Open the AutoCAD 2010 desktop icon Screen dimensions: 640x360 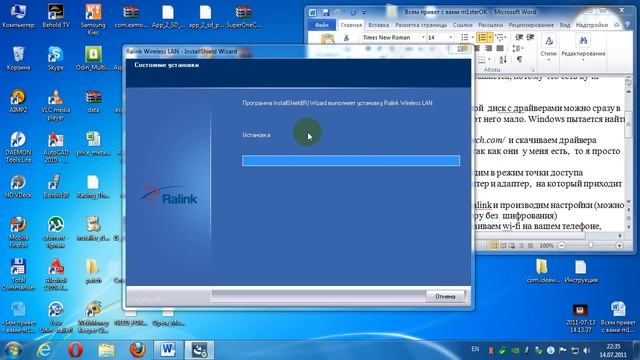point(56,147)
